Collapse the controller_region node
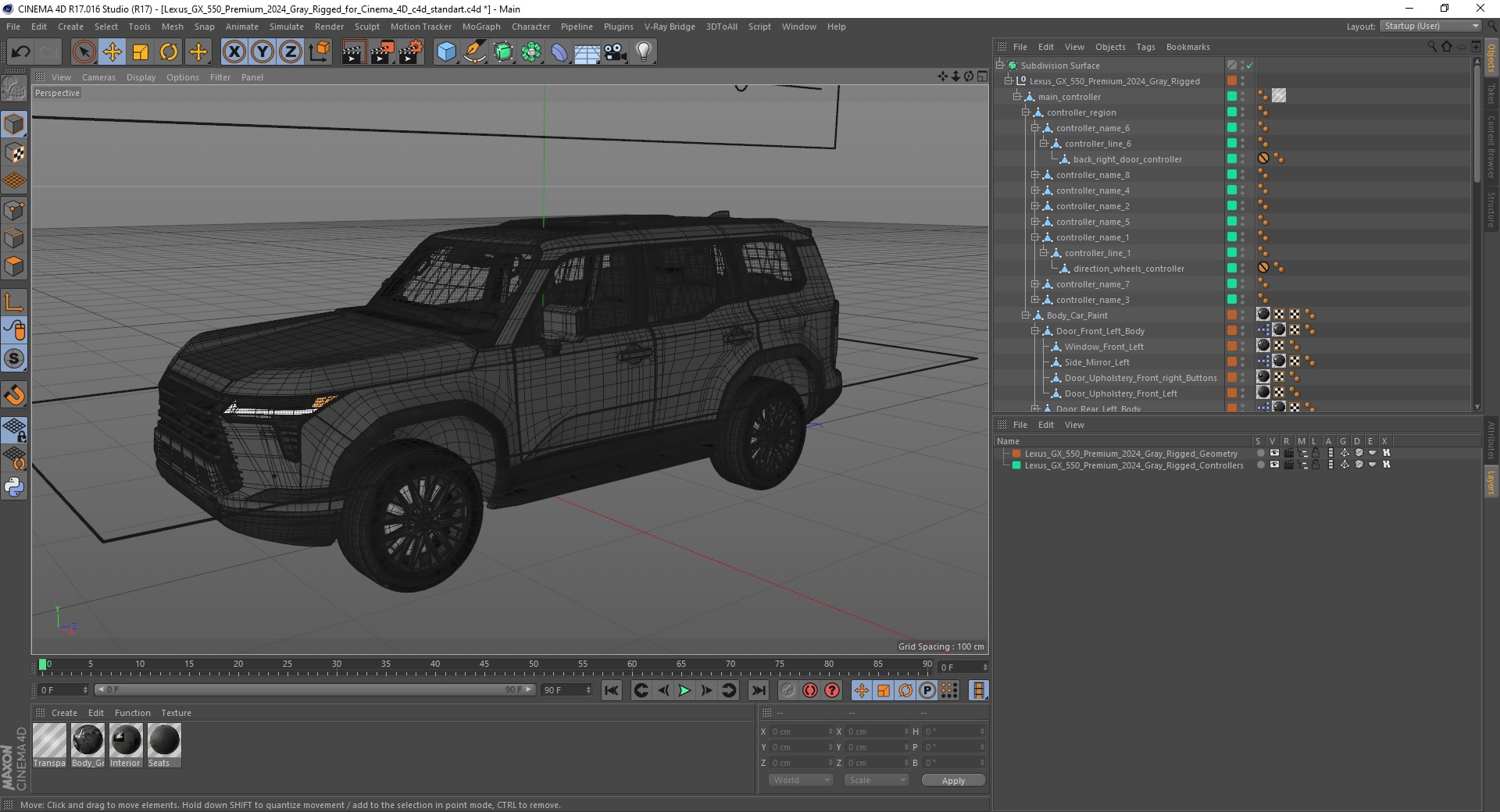This screenshot has width=1500, height=812. 1026,112
